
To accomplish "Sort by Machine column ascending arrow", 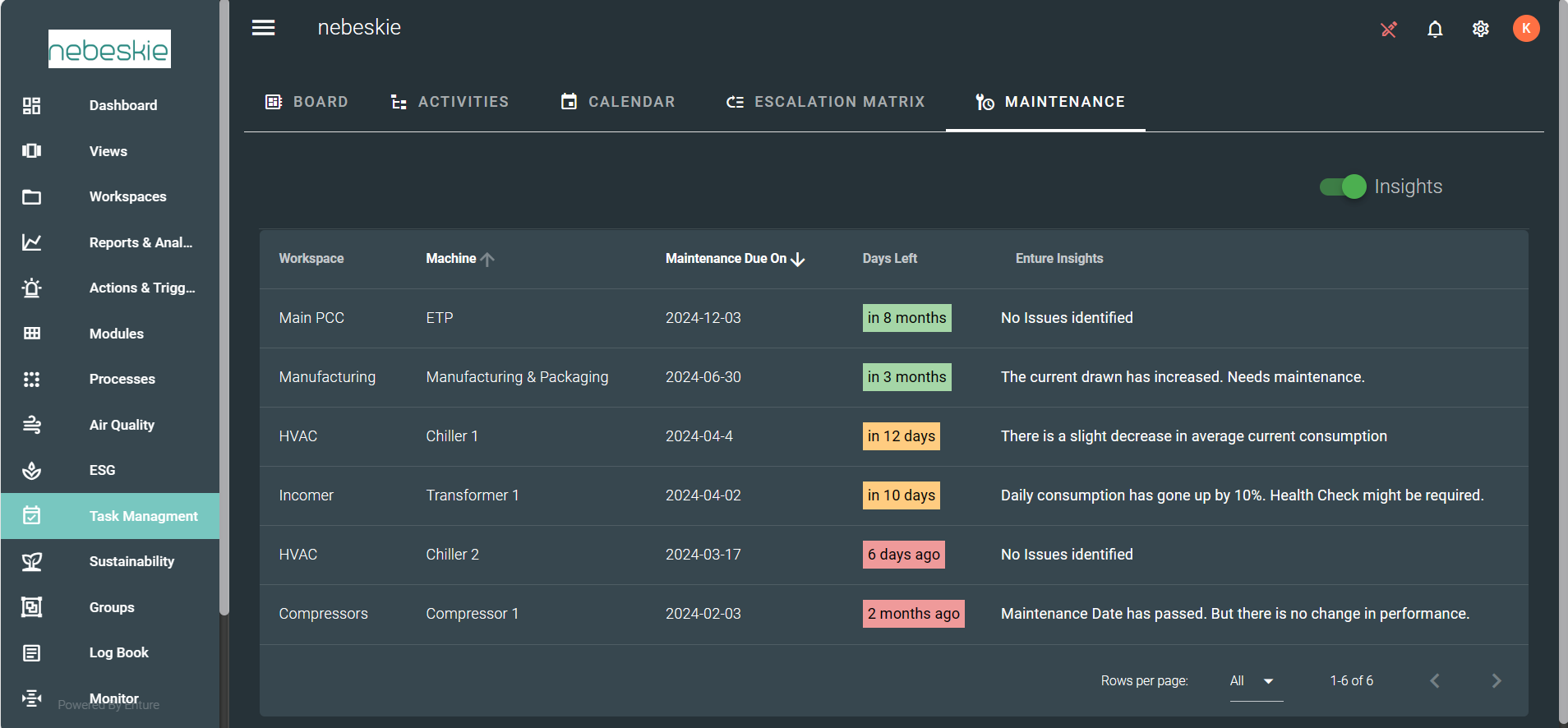I will 487,259.
